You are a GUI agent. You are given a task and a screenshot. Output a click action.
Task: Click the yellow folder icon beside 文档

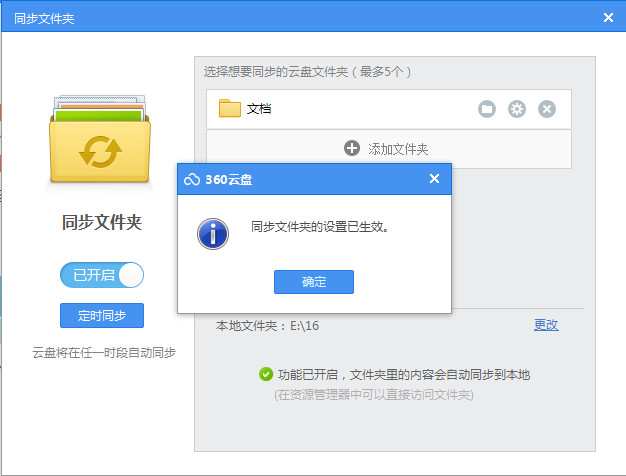(230, 108)
